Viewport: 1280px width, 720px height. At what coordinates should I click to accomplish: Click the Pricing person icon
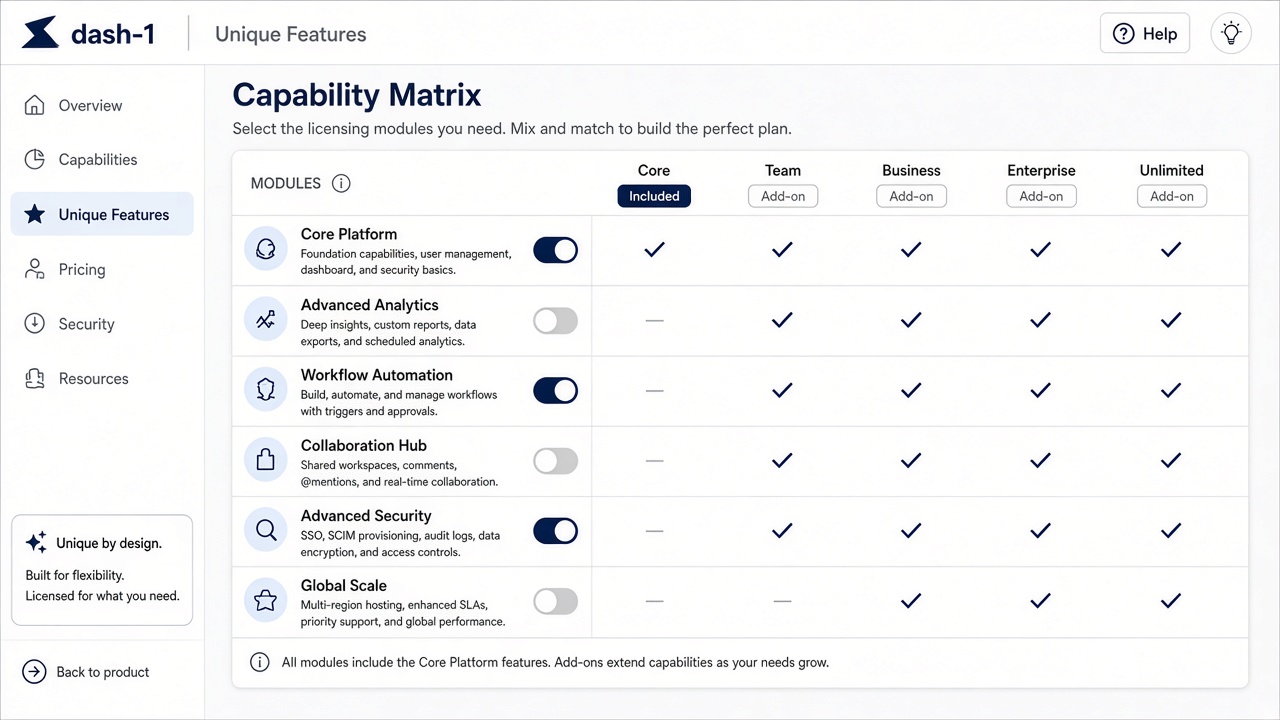tap(34, 269)
